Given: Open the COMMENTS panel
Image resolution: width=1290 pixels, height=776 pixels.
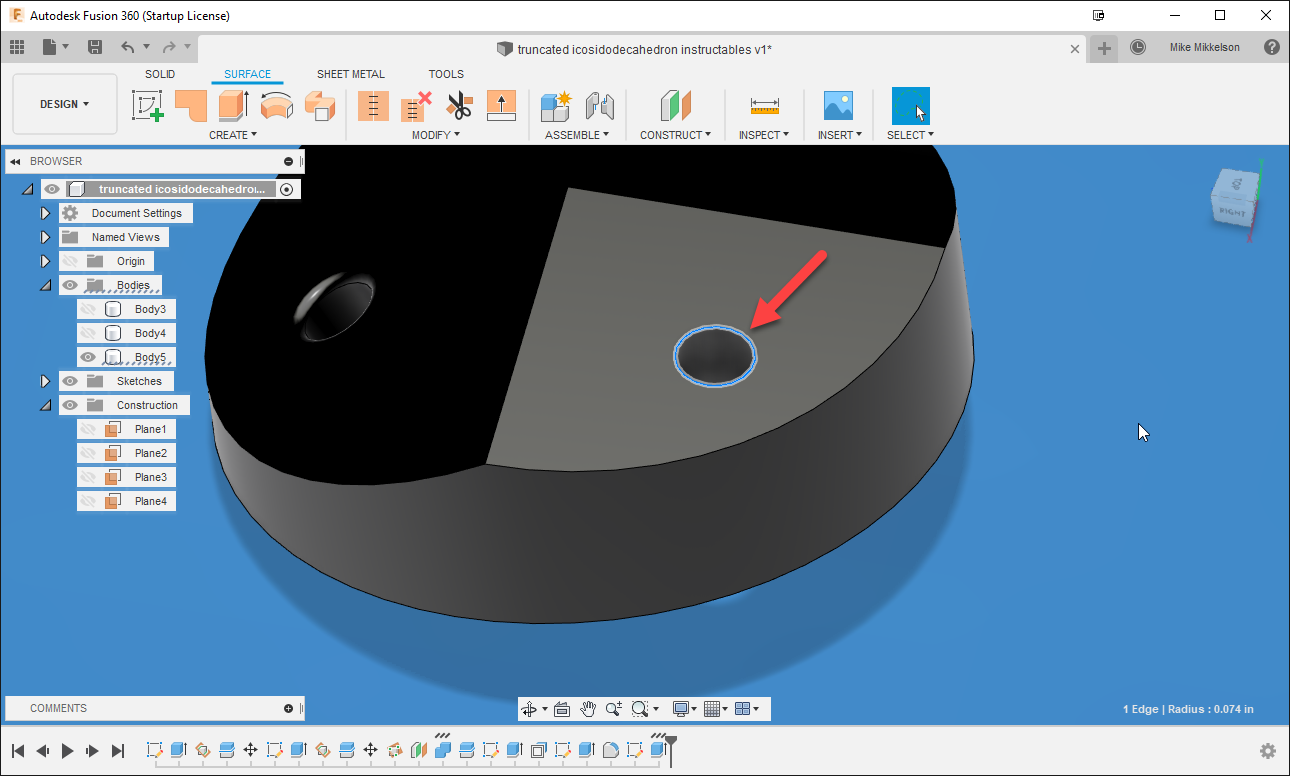Looking at the screenshot, I should pos(58,707).
